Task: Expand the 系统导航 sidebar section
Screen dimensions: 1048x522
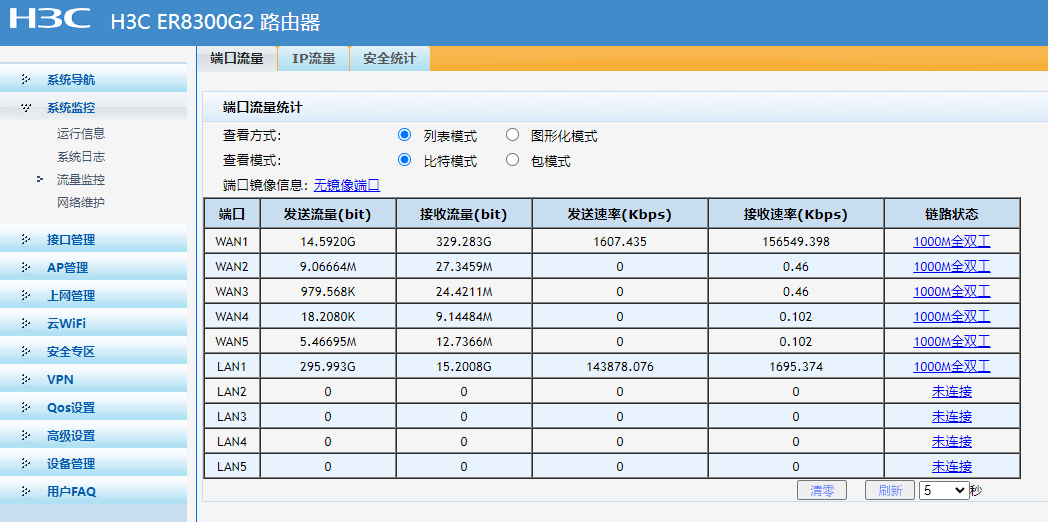Action: point(70,80)
